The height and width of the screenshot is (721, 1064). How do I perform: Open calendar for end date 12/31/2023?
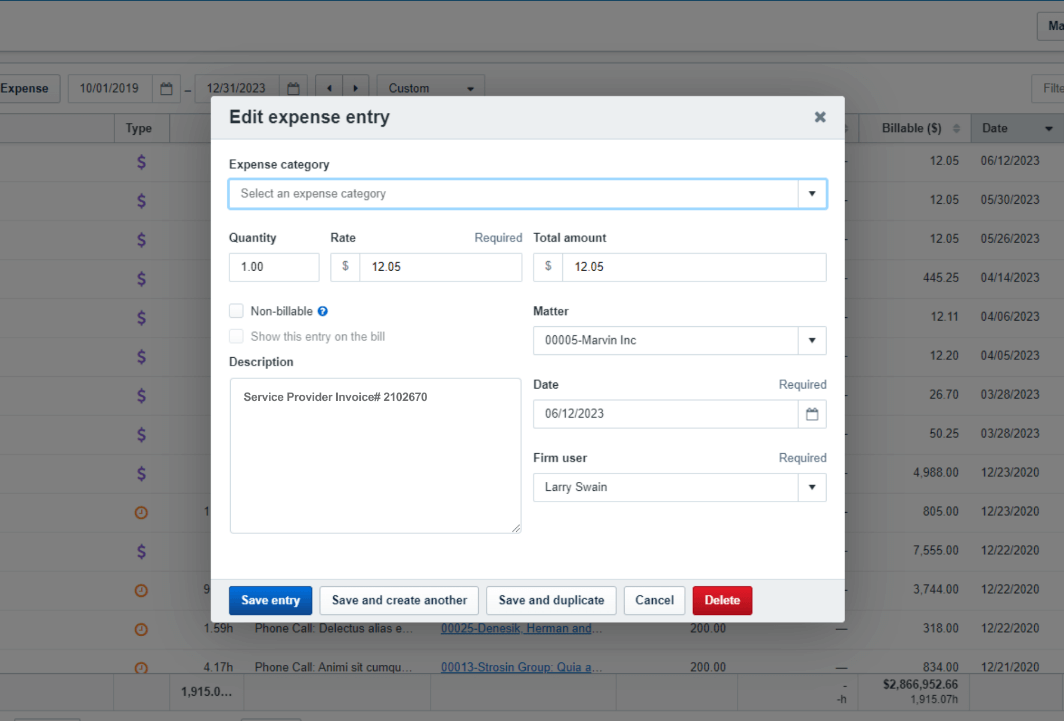point(293,89)
